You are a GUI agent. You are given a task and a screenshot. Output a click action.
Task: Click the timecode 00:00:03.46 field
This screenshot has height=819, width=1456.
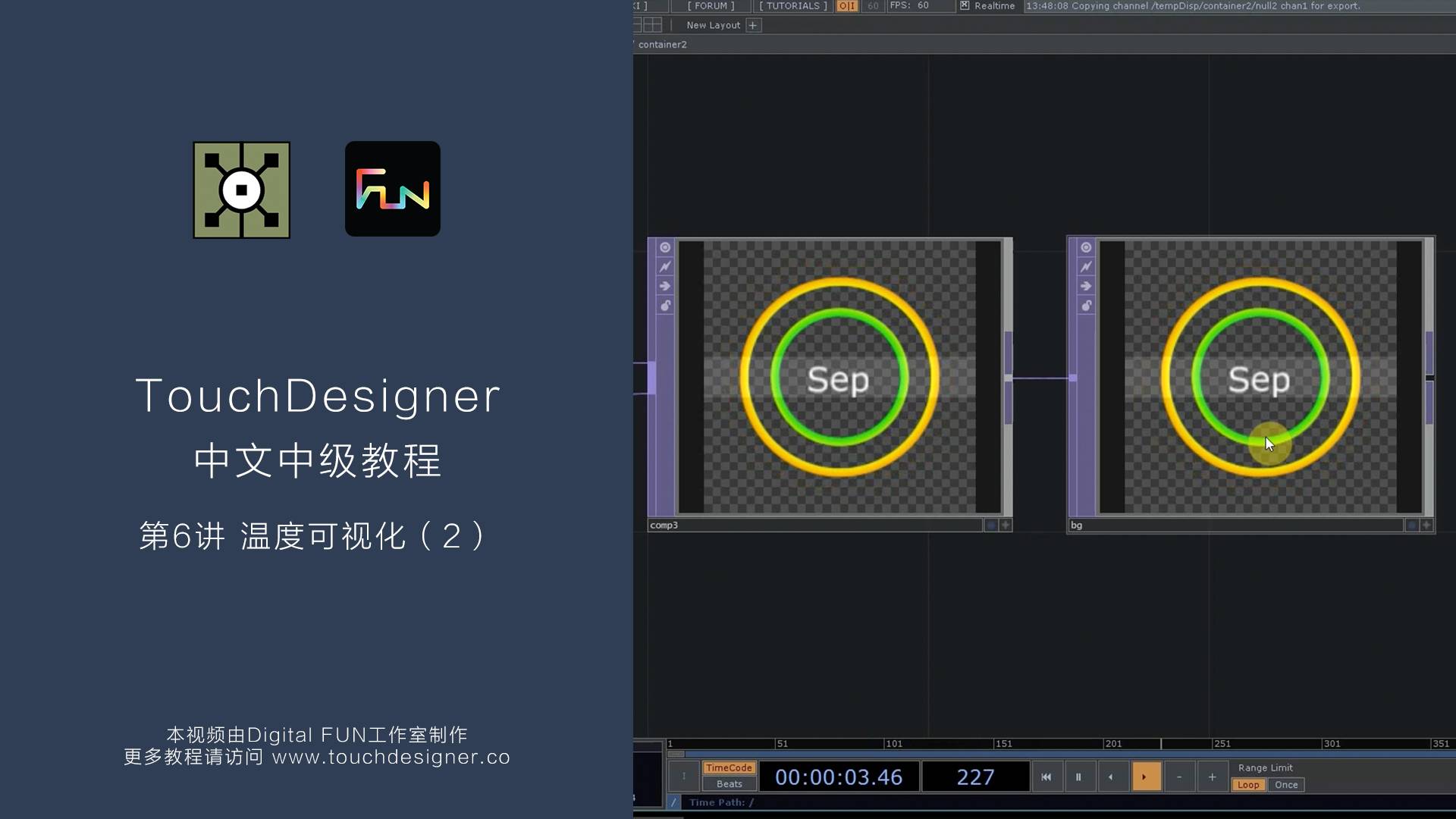coord(839,777)
